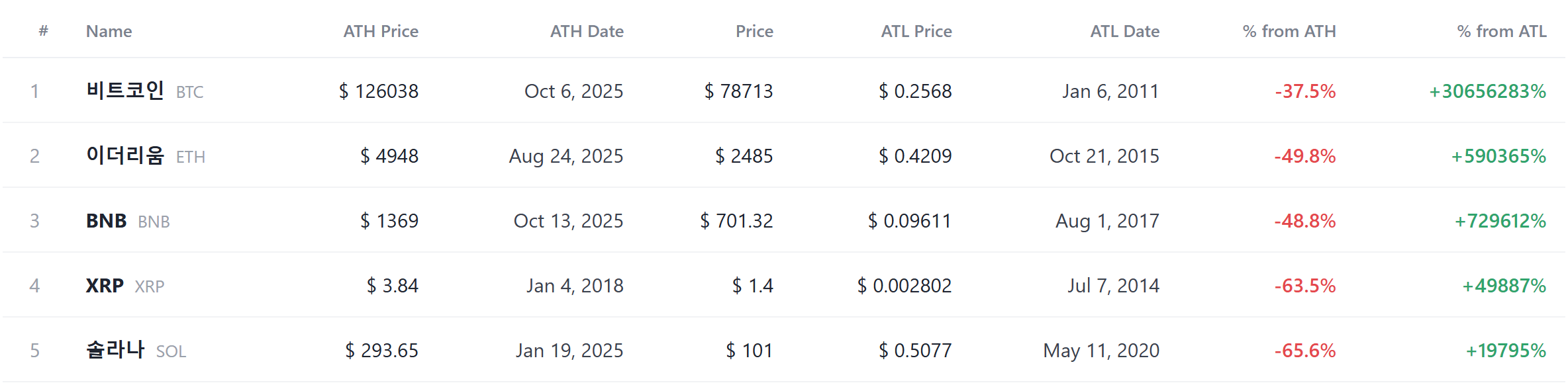1568x385 pixels.
Task: Sort by % from ATH header
Action: coord(1289,31)
